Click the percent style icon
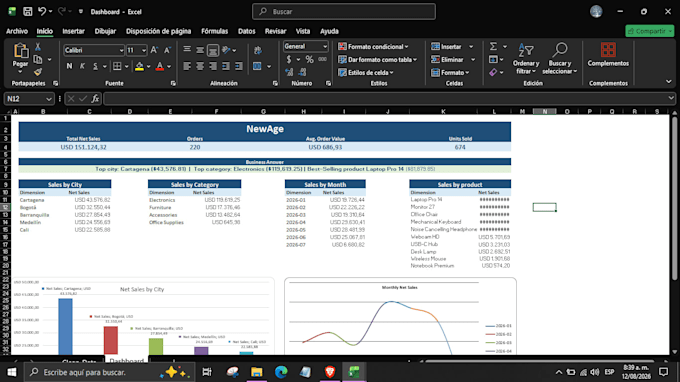This screenshot has width=680, height=382. tap(309, 59)
